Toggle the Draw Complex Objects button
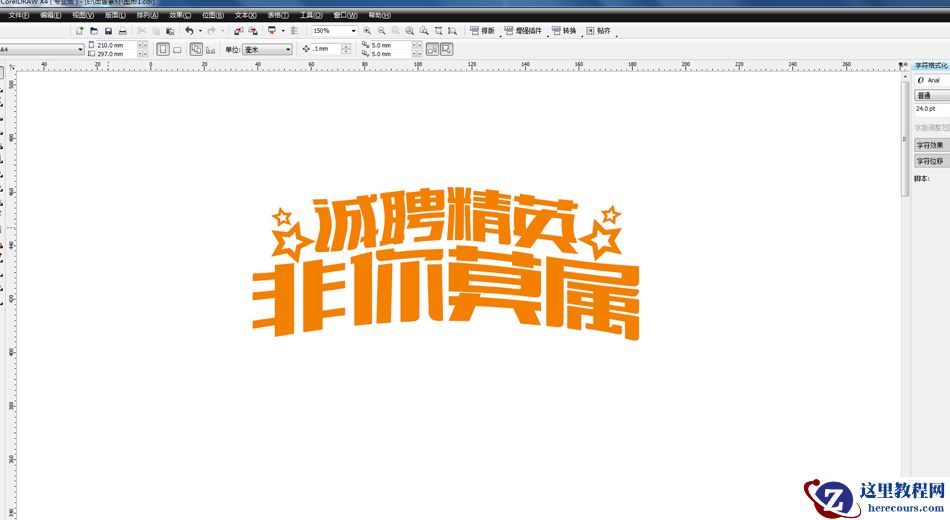The image size is (950, 520). pos(447,50)
